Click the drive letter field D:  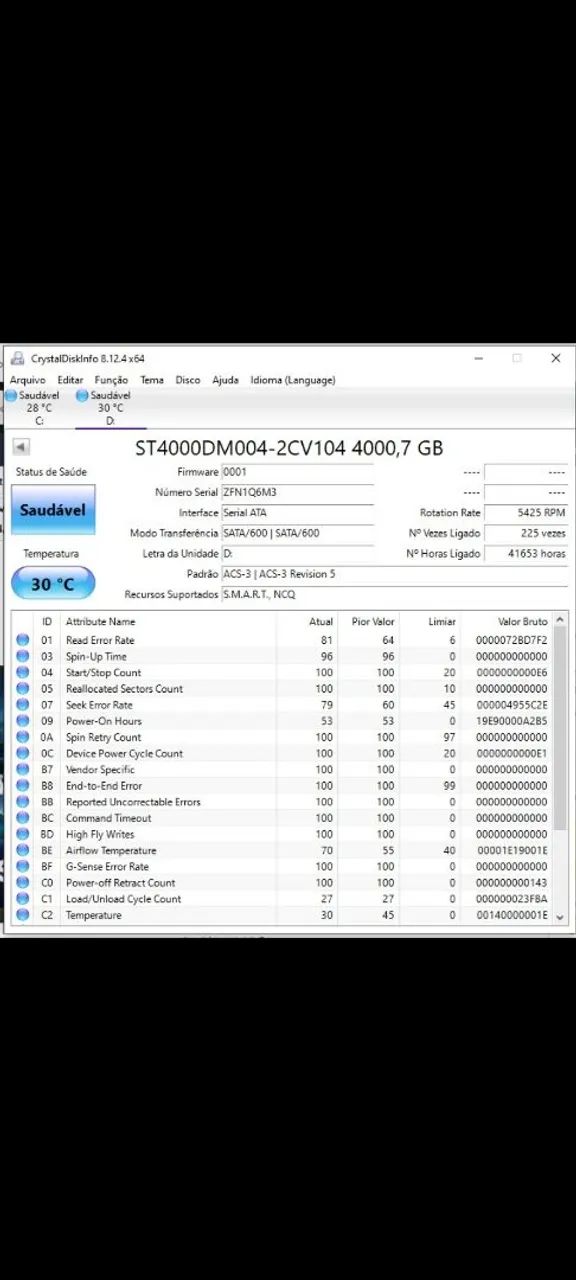point(297,554)
